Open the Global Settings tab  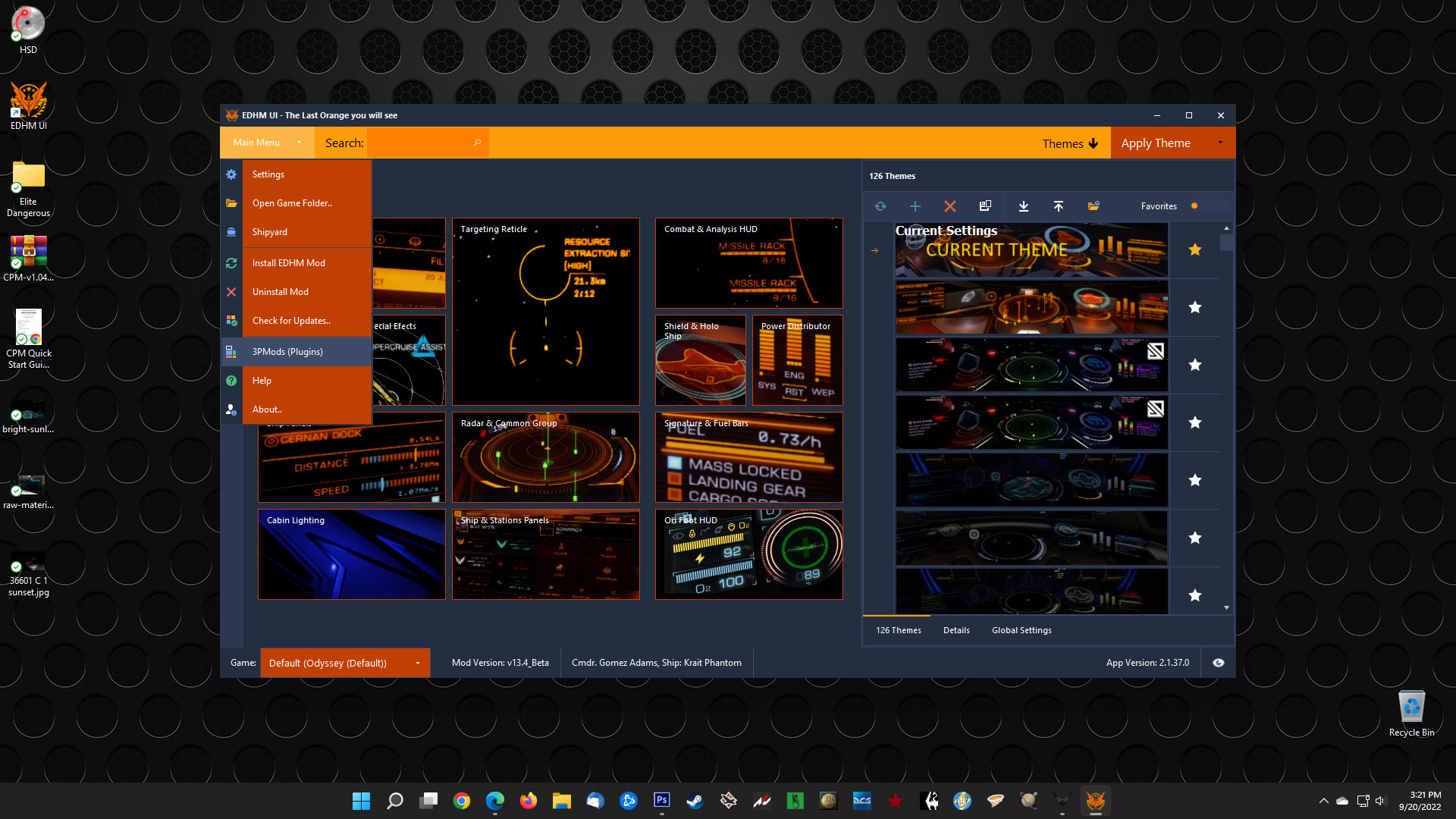tap(1021, 630)
